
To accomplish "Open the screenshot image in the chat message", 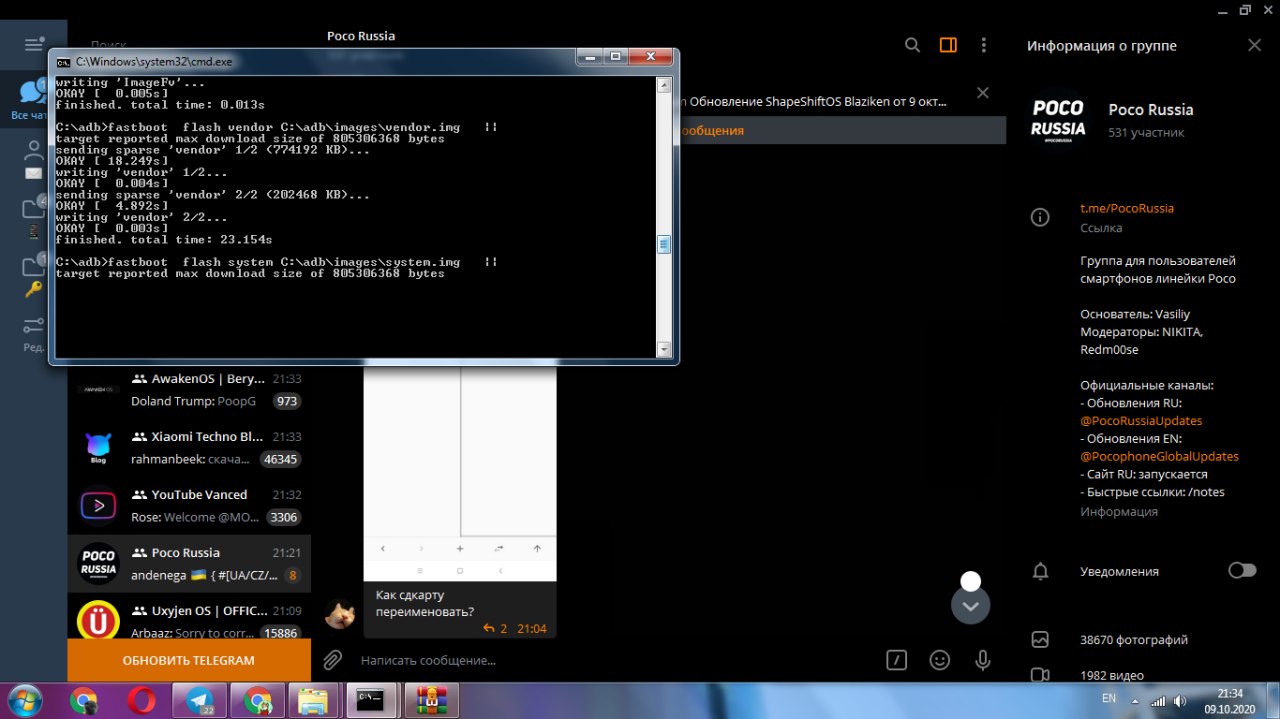I will pyautogui.click(x=460, y=473).
